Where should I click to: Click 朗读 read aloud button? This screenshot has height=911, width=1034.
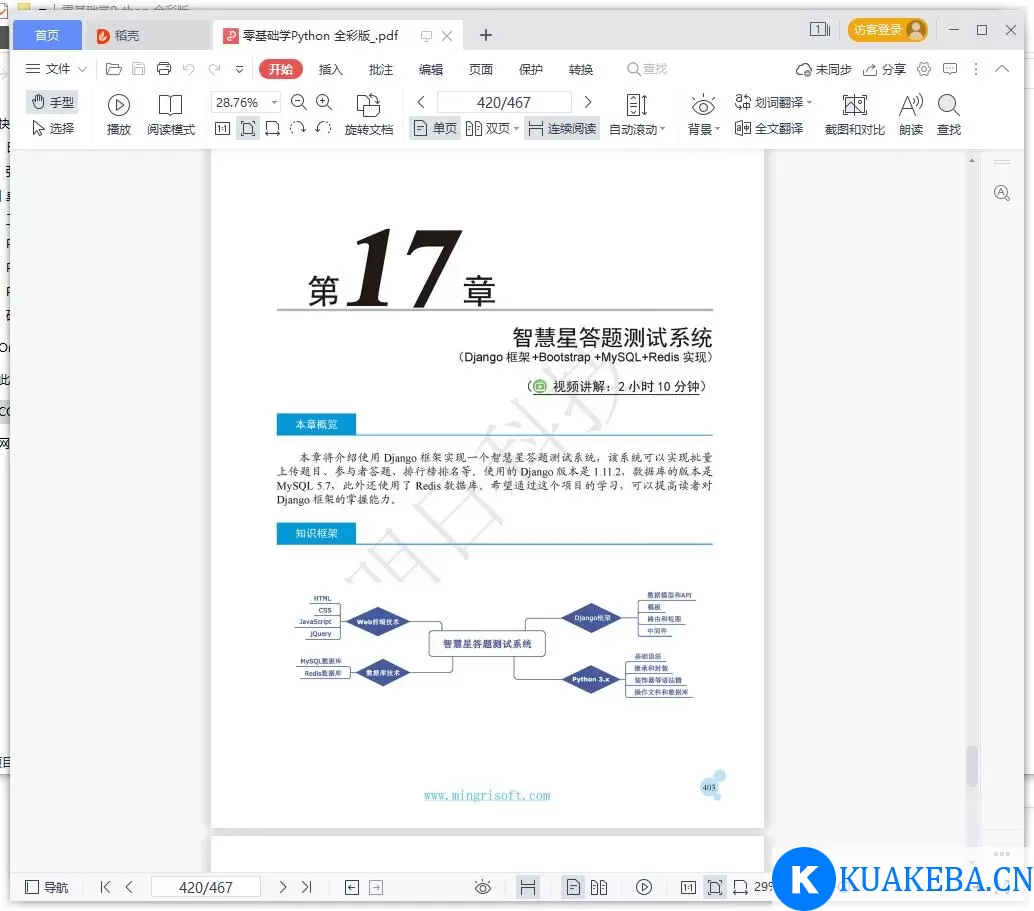coord(911,115)
